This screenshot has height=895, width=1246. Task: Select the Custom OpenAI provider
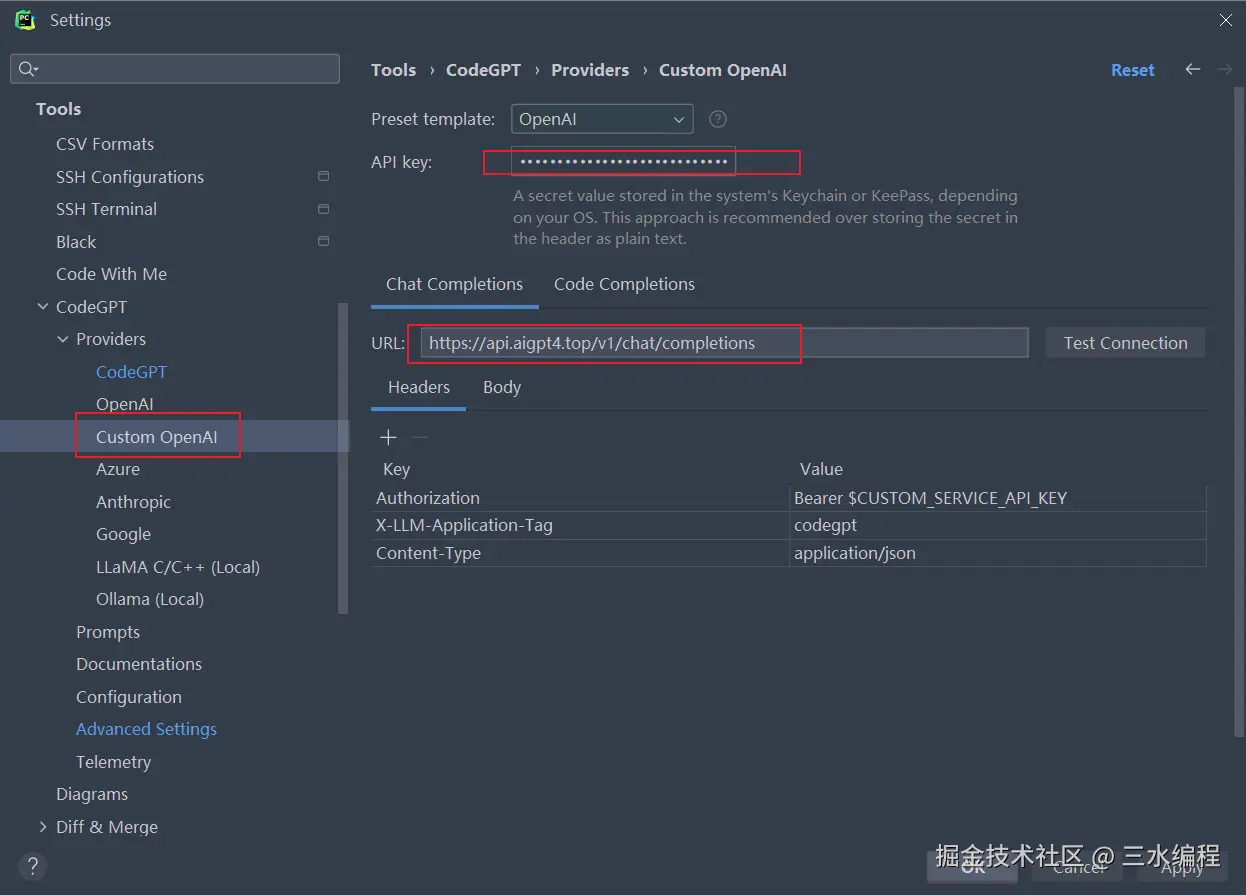point(156,437)
